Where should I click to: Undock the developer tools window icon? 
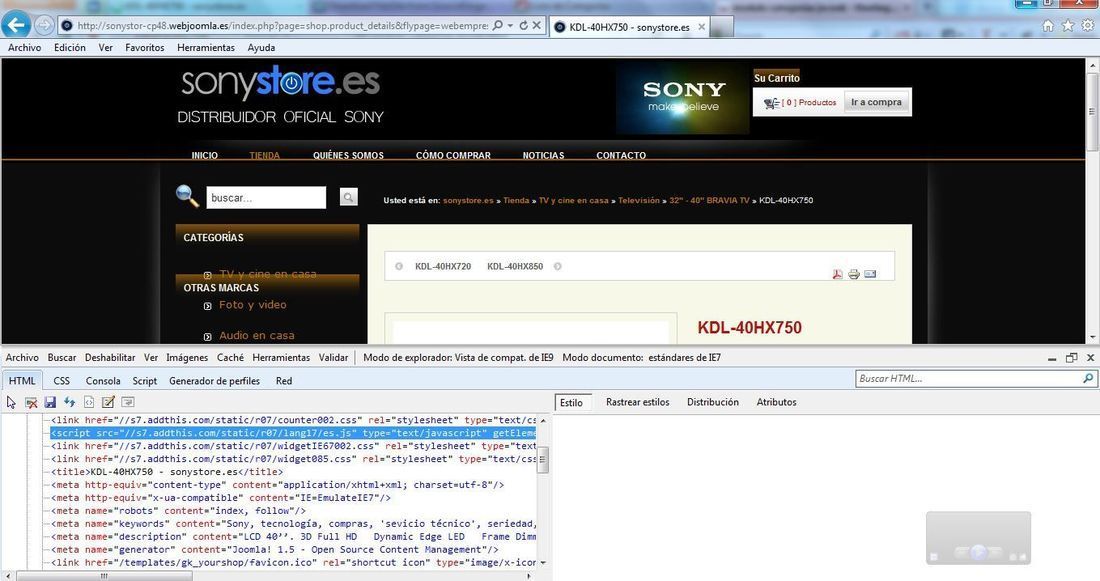(x=1071, y=358)
